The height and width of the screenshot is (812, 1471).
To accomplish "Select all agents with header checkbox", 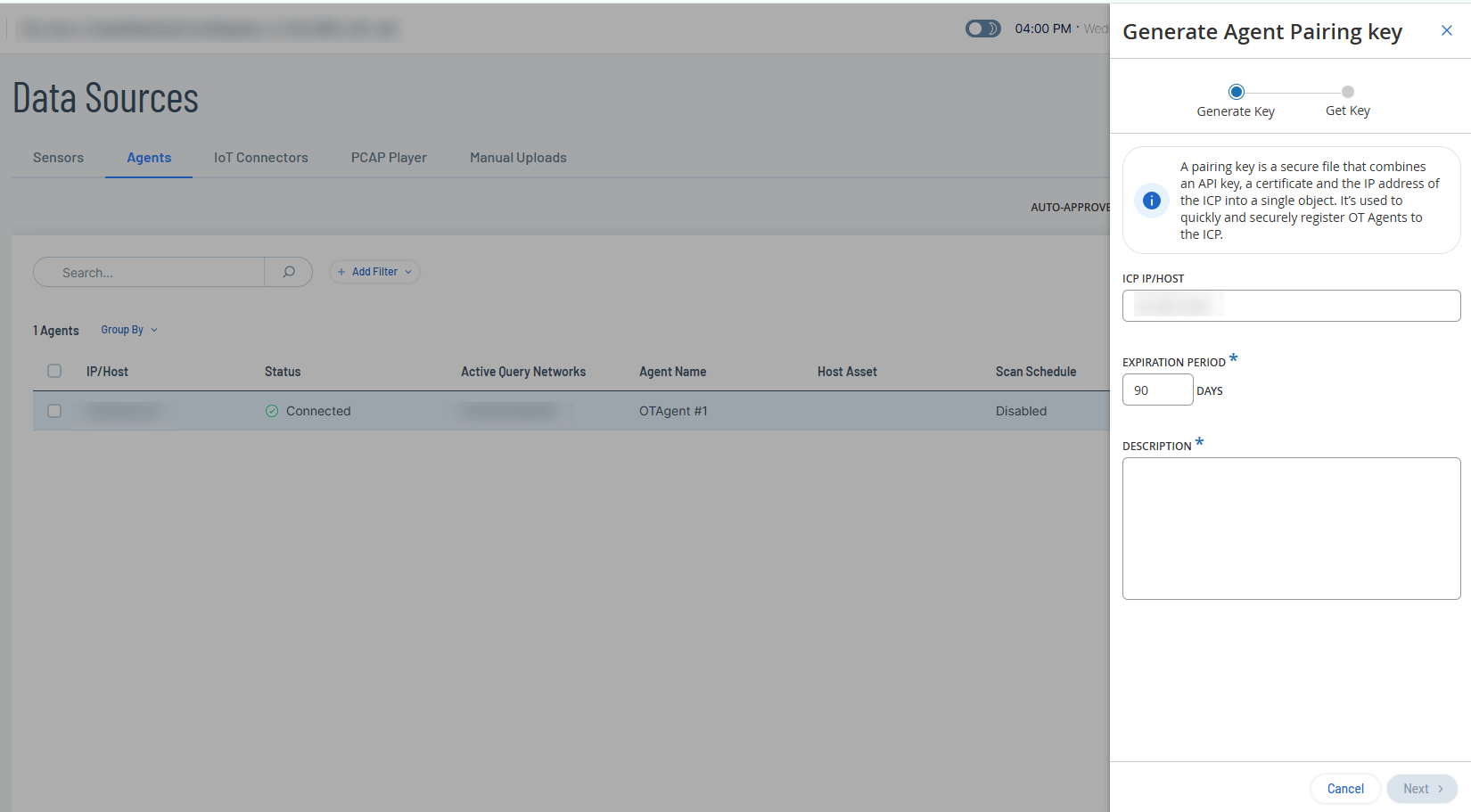I will (54, 371).
